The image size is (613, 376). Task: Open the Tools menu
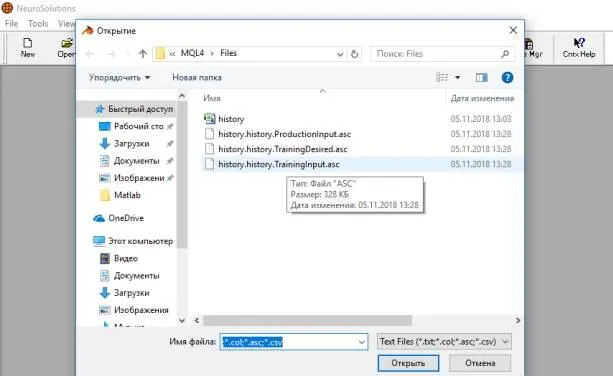click(38, 23)
